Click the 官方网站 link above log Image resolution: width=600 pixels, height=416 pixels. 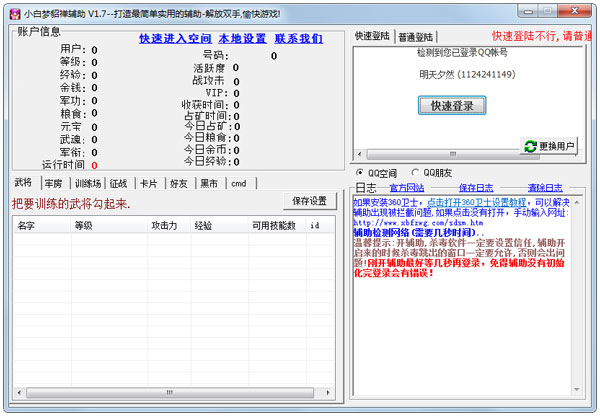coord(407,187)
